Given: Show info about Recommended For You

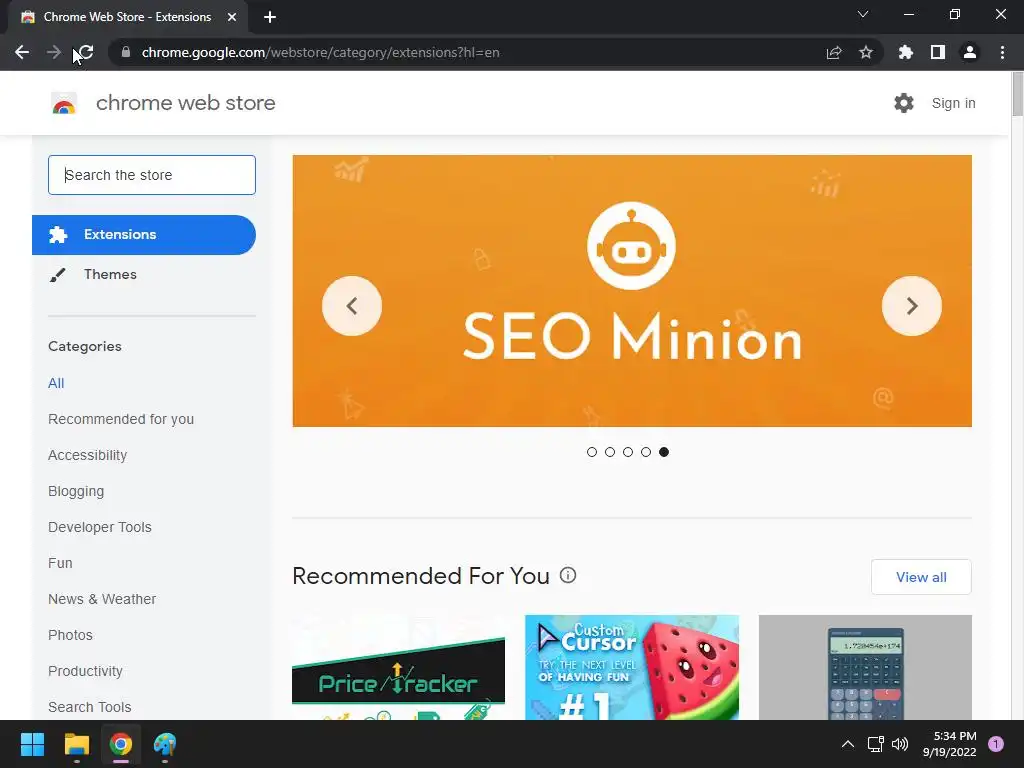Looking at the screenshot, I should [x=568, y=575].
